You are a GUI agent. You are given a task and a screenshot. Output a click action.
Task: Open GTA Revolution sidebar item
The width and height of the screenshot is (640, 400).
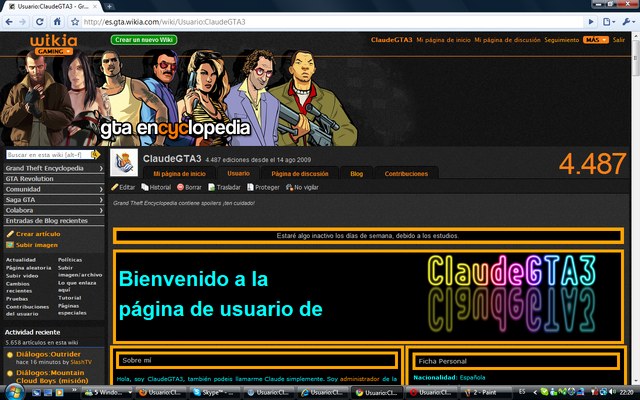pyautogui.click(x=54, y=179)
